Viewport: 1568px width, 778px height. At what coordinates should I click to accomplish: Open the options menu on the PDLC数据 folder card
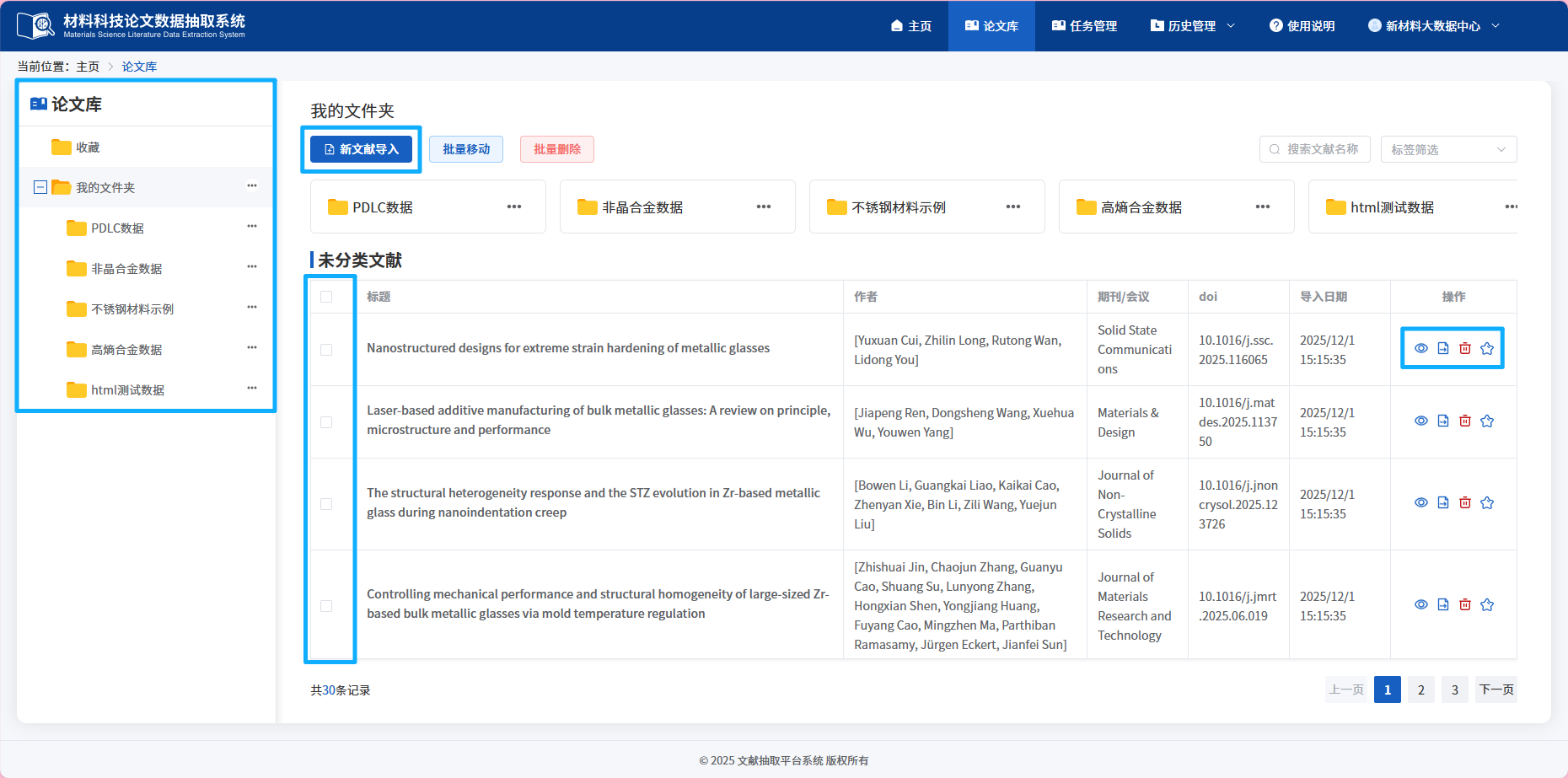pos(515,206)
